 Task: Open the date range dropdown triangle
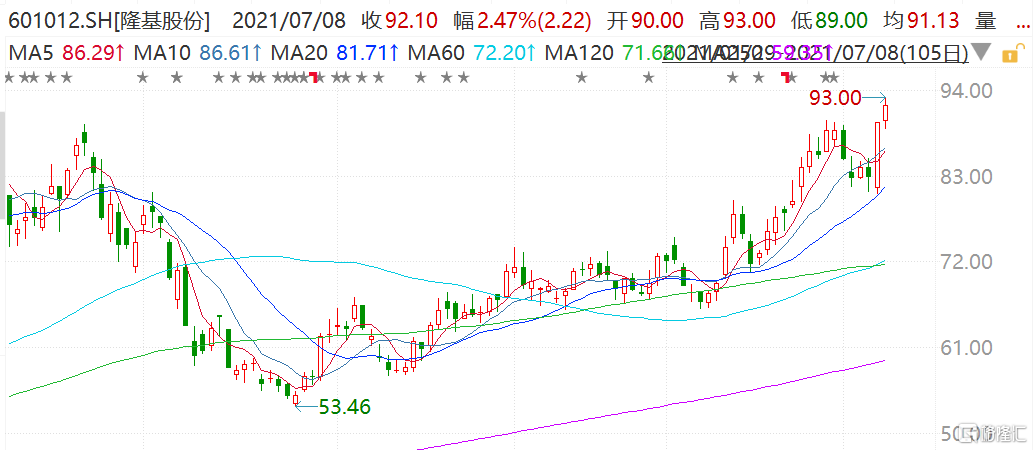pyautogui.click(x=980, y=51)
